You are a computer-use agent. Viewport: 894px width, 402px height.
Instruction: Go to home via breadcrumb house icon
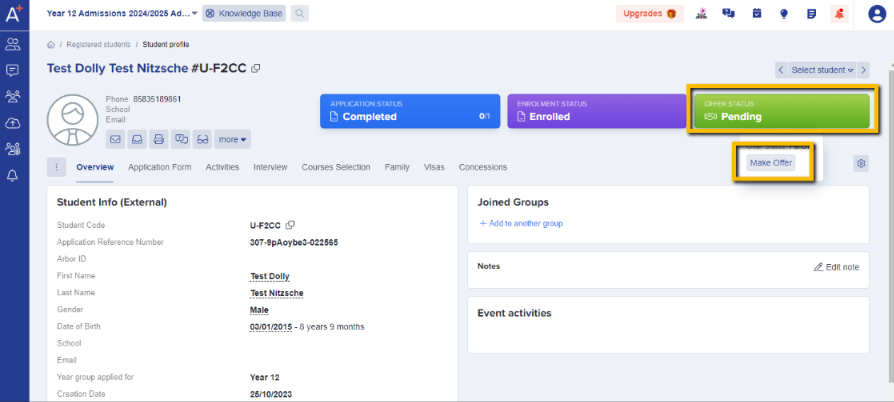(51, 44)
